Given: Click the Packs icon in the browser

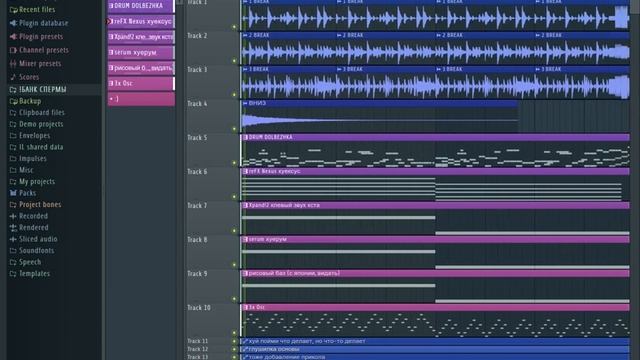Looking at the screenshot, I should click(13, 193).
